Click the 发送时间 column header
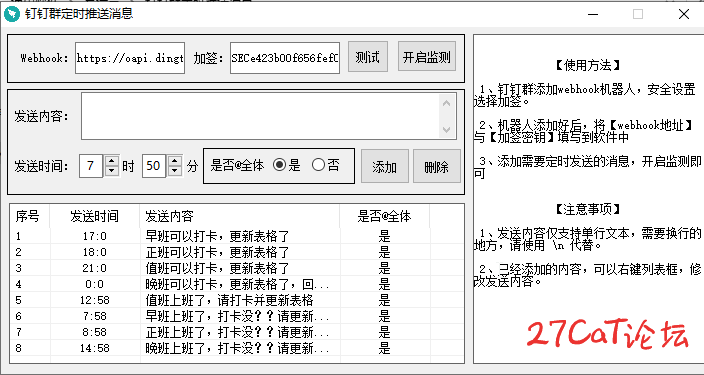704x375 pixels. click(x=94, y=216)
